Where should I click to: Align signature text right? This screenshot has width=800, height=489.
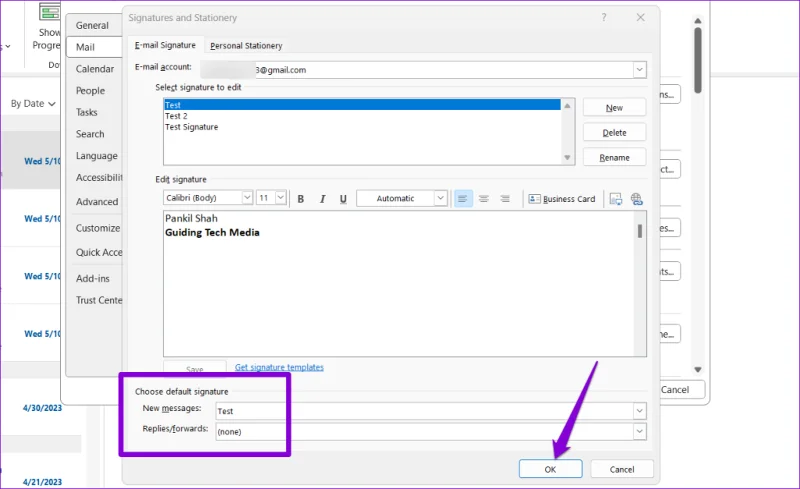pyautogui.click(x=505, y=199)
